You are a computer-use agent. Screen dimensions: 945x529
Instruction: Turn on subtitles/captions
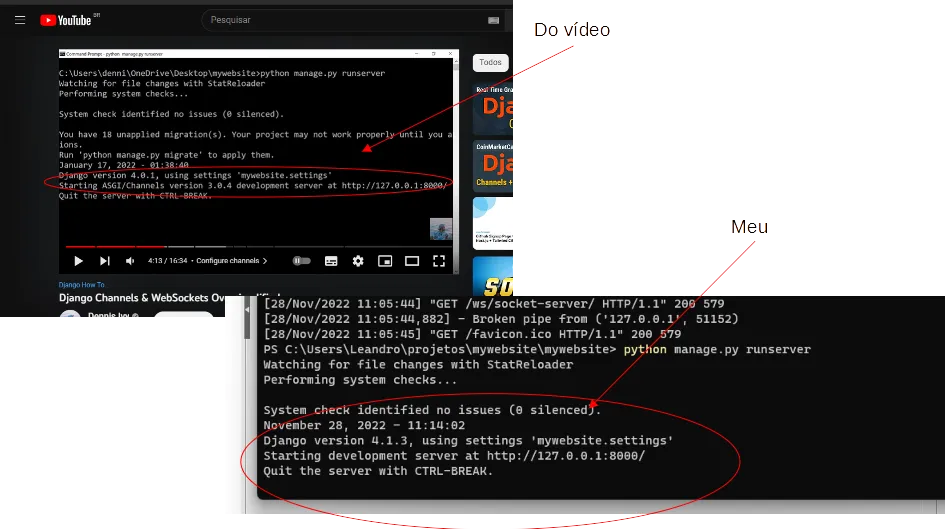tap(331, 261)
